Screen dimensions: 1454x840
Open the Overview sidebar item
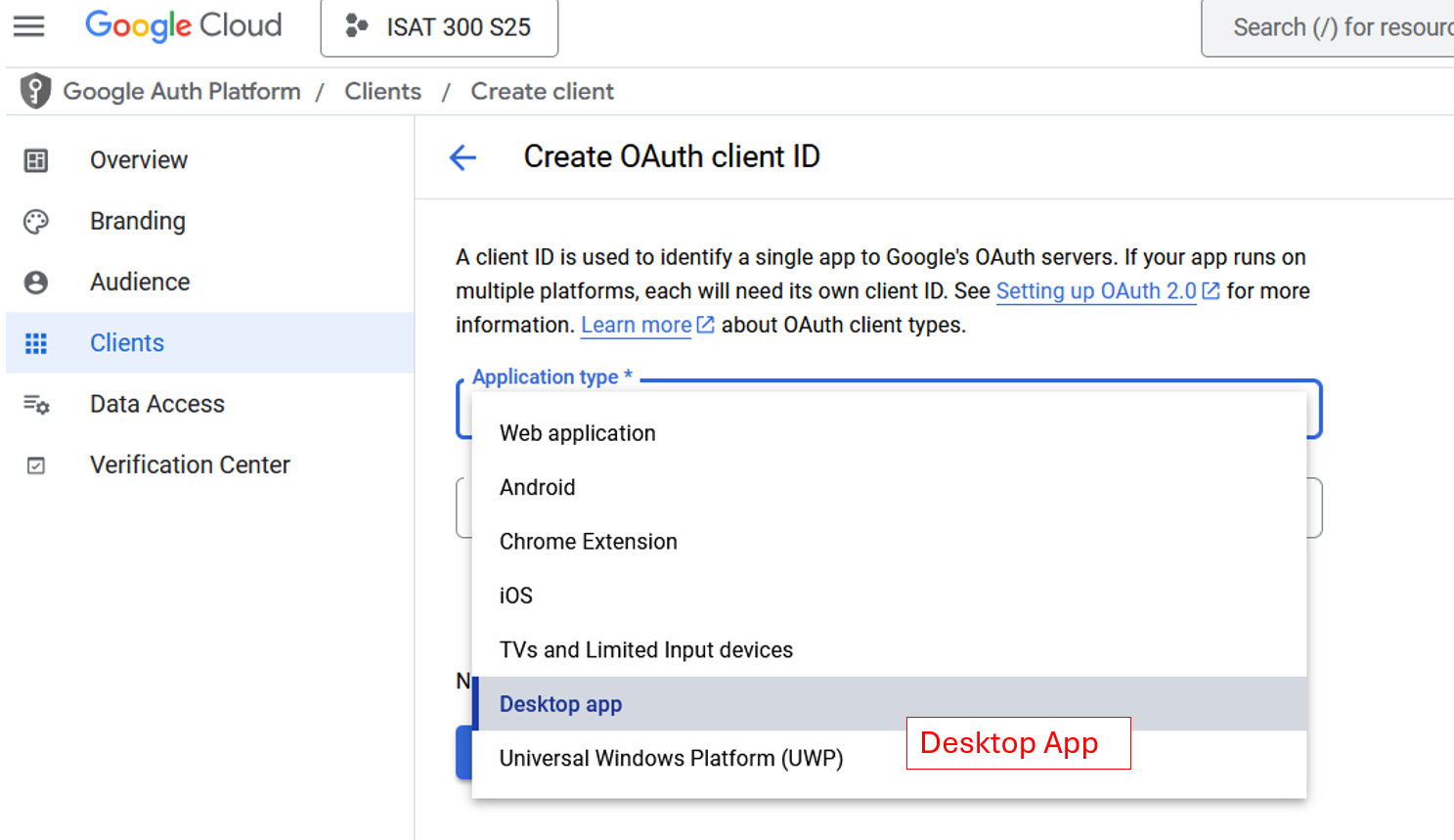[209, 160]
